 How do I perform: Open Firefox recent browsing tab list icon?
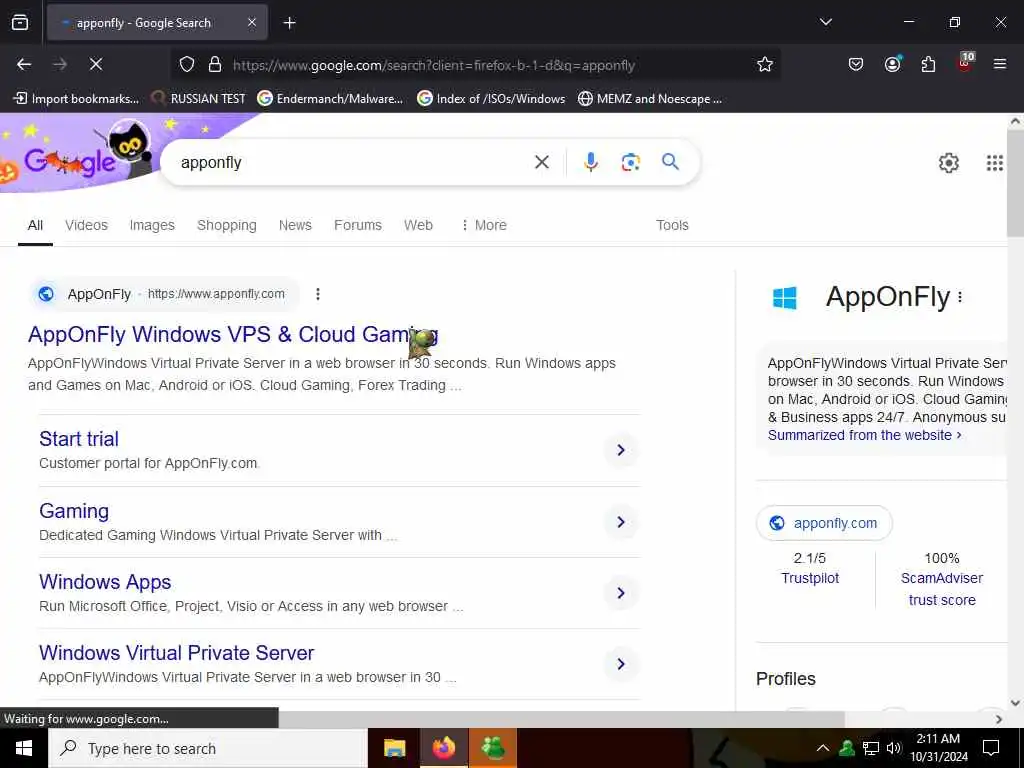(x=20, y=22)
